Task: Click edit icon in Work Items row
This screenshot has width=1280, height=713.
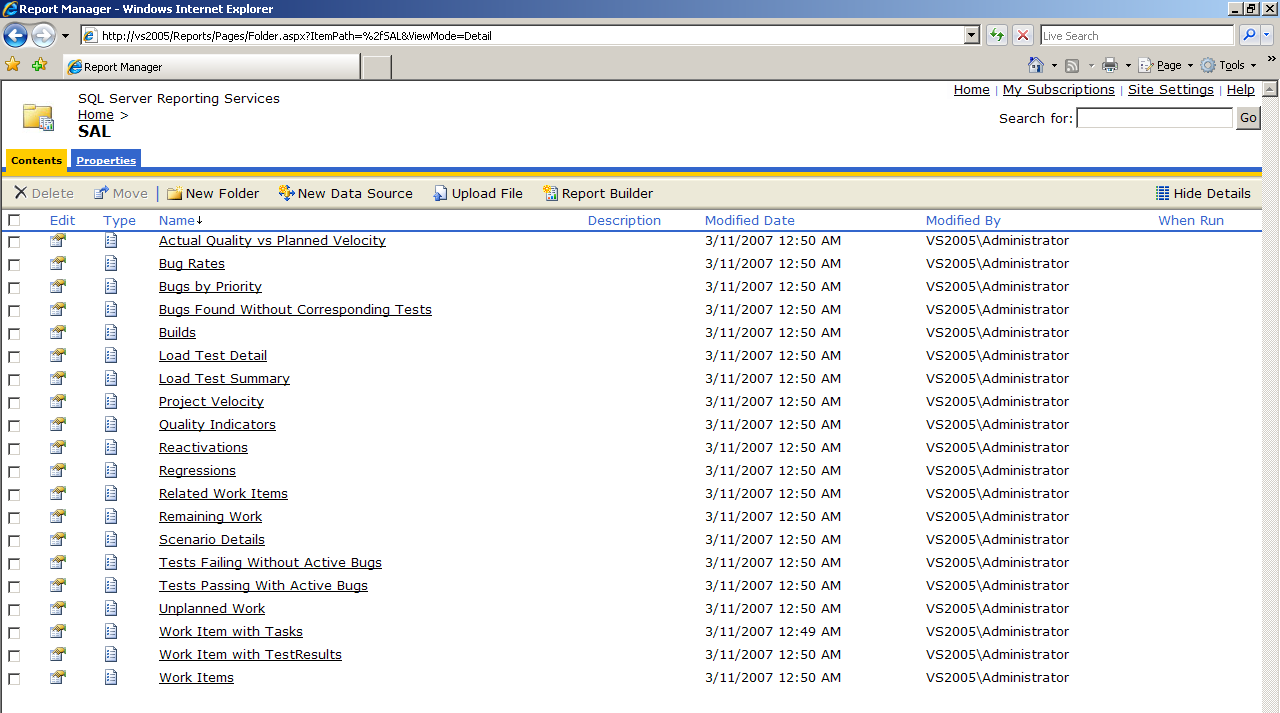Action: (58, 677)
